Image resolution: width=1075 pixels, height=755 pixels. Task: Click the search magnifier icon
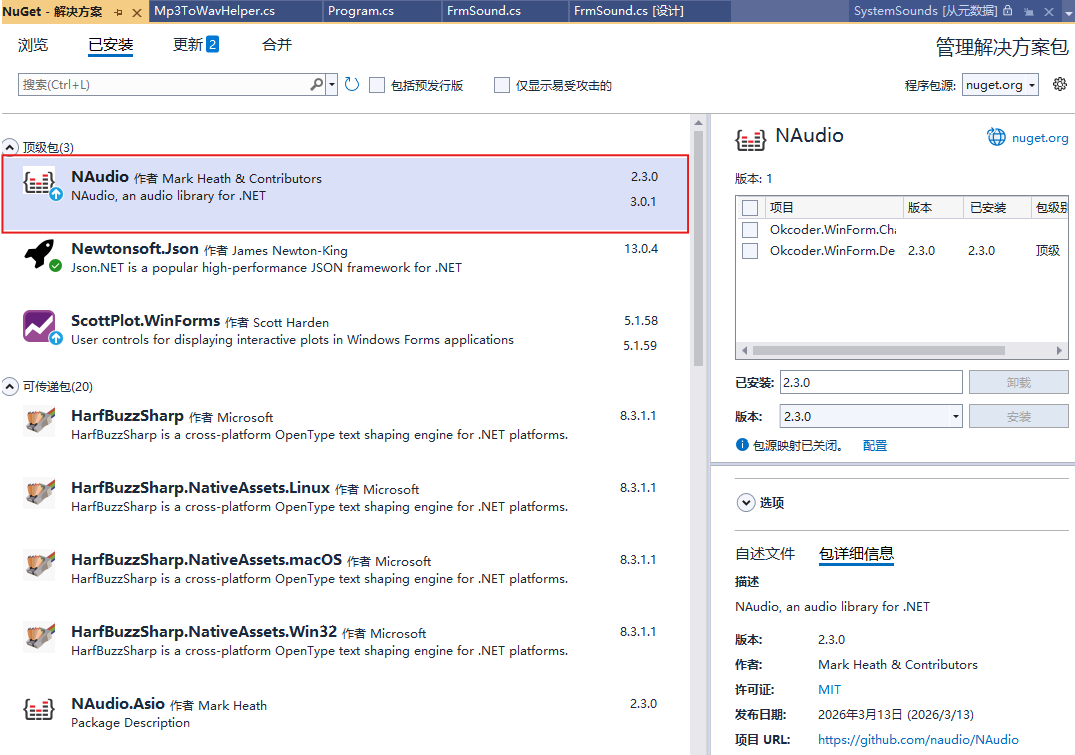[x=316, y=84]
